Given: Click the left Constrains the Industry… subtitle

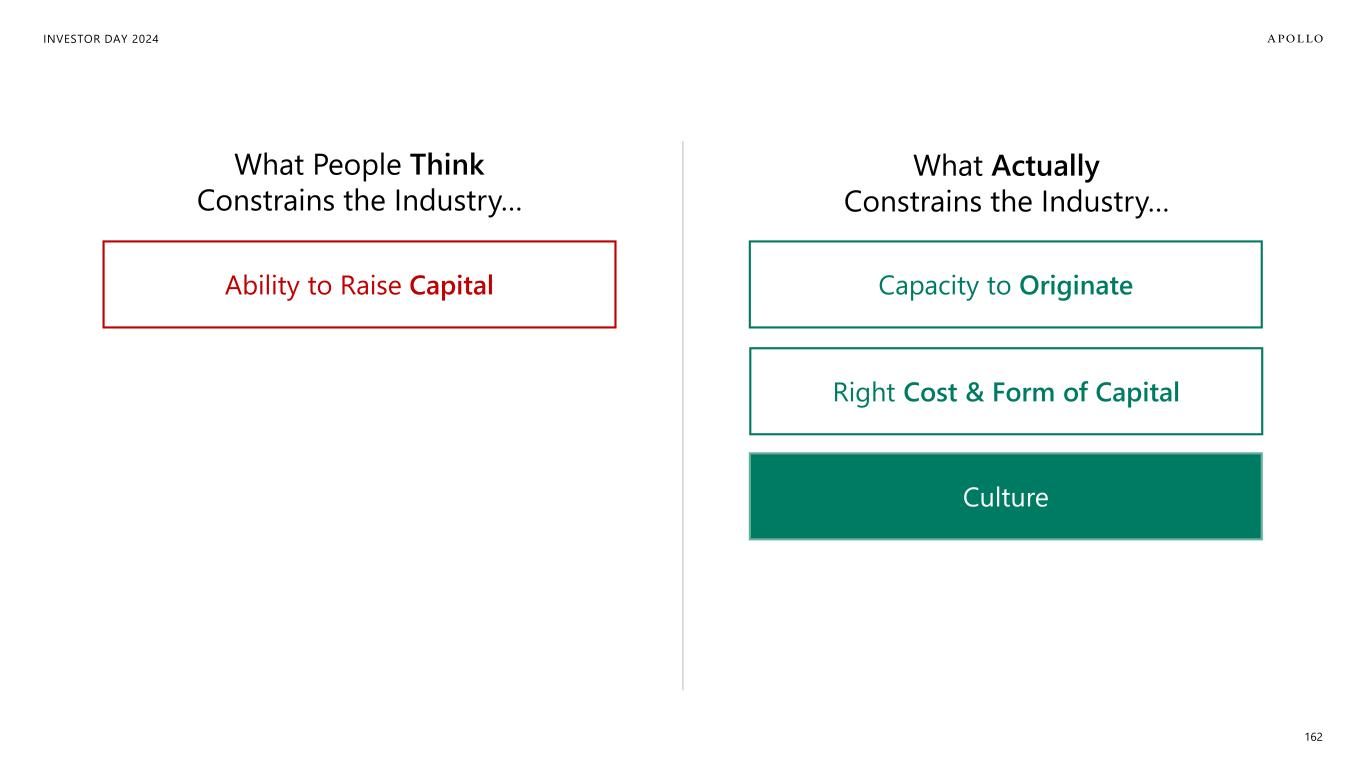Looking at the screenshot, I should pos(359,201).
